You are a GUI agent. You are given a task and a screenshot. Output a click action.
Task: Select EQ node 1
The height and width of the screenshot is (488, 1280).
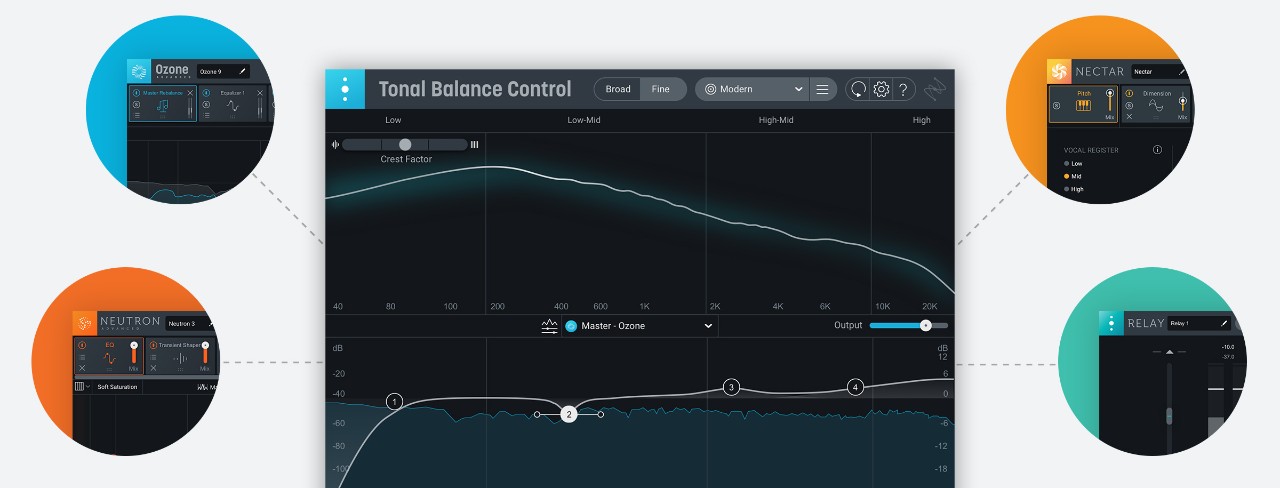tap(394, 402)
